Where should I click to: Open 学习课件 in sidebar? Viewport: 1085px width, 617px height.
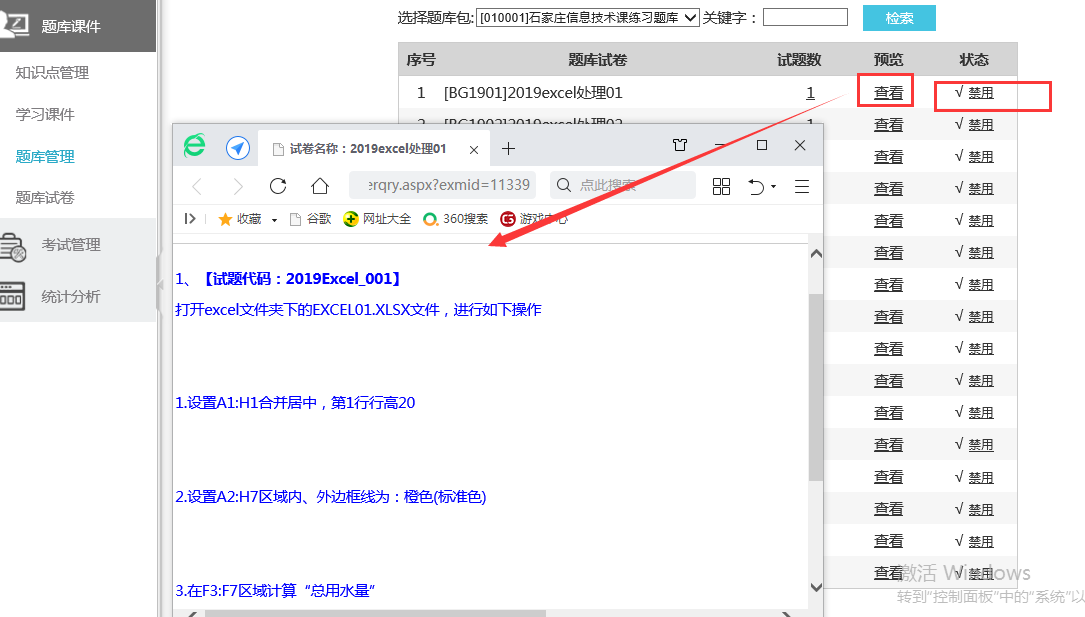coord(45,114)
